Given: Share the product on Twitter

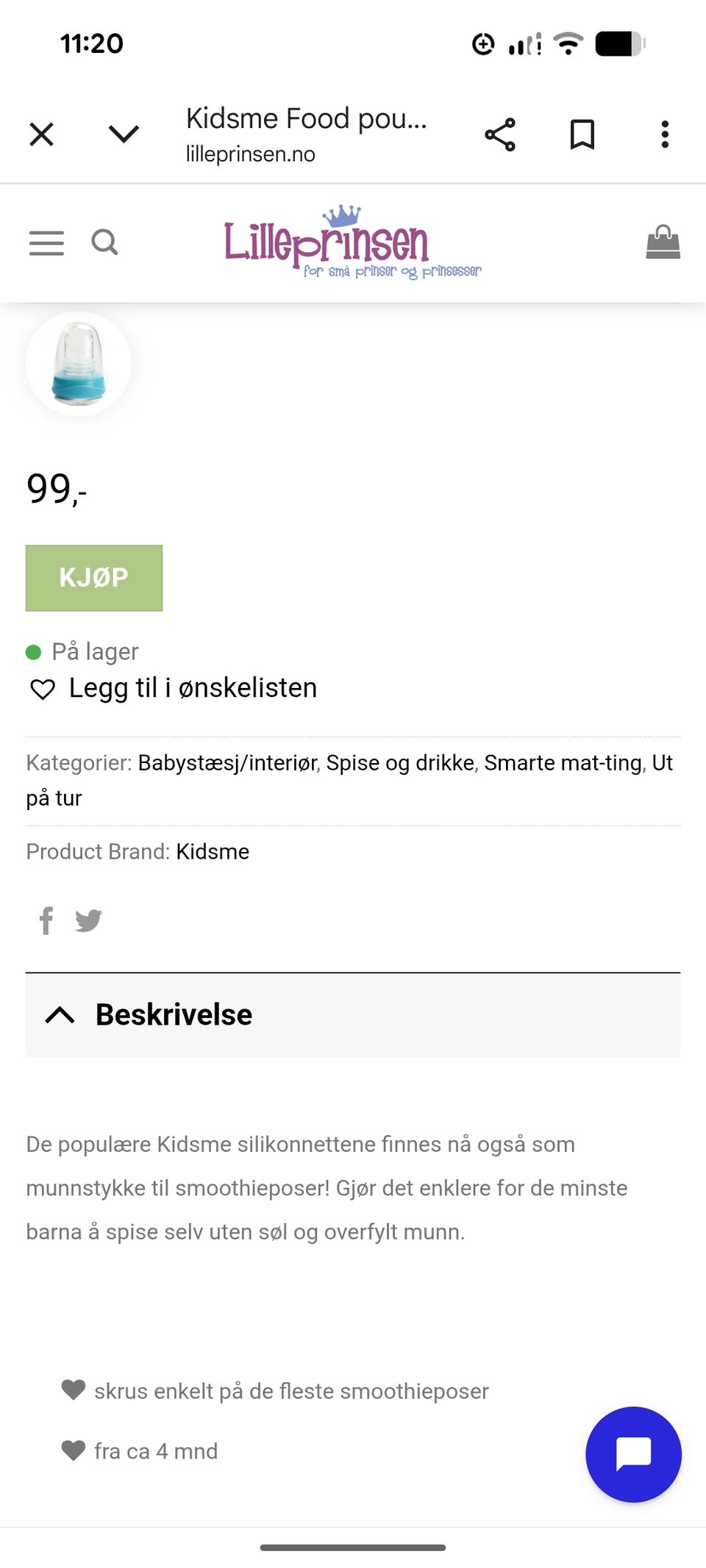Looking at the screenshot, I should point(90,921).
